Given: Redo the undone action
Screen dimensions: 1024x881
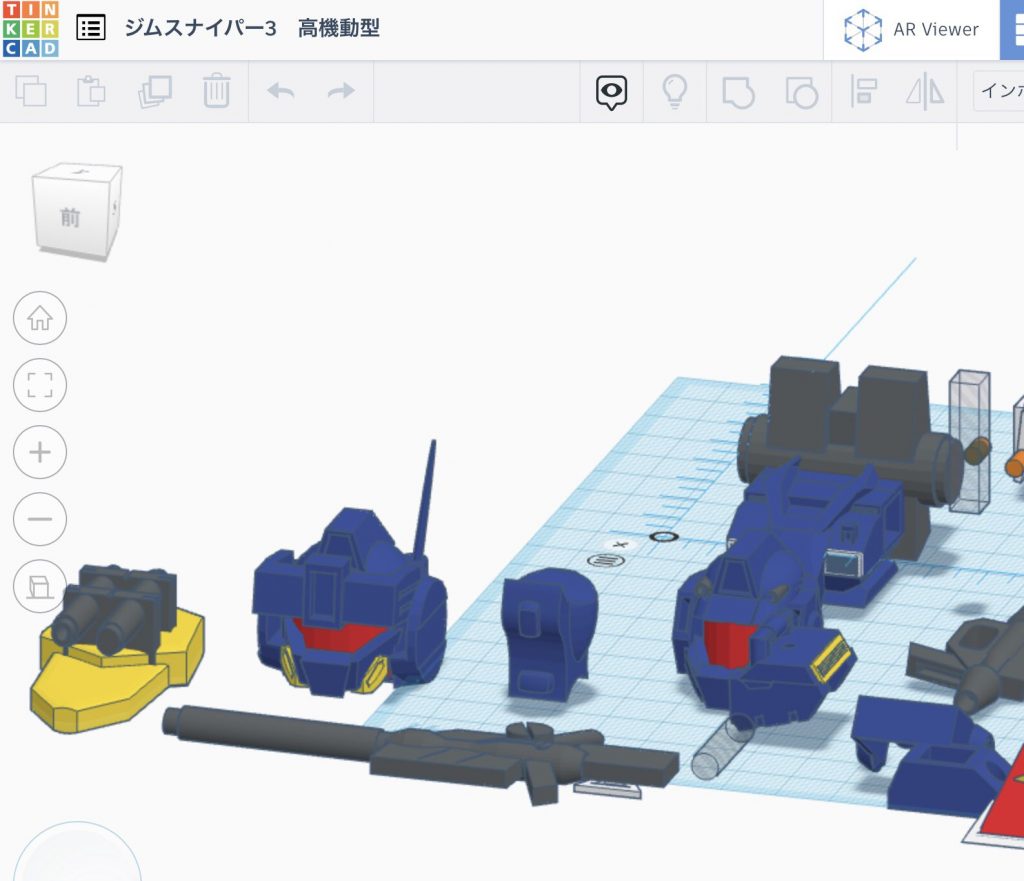Looking at the screenshot, I should (x=340, y=91).
